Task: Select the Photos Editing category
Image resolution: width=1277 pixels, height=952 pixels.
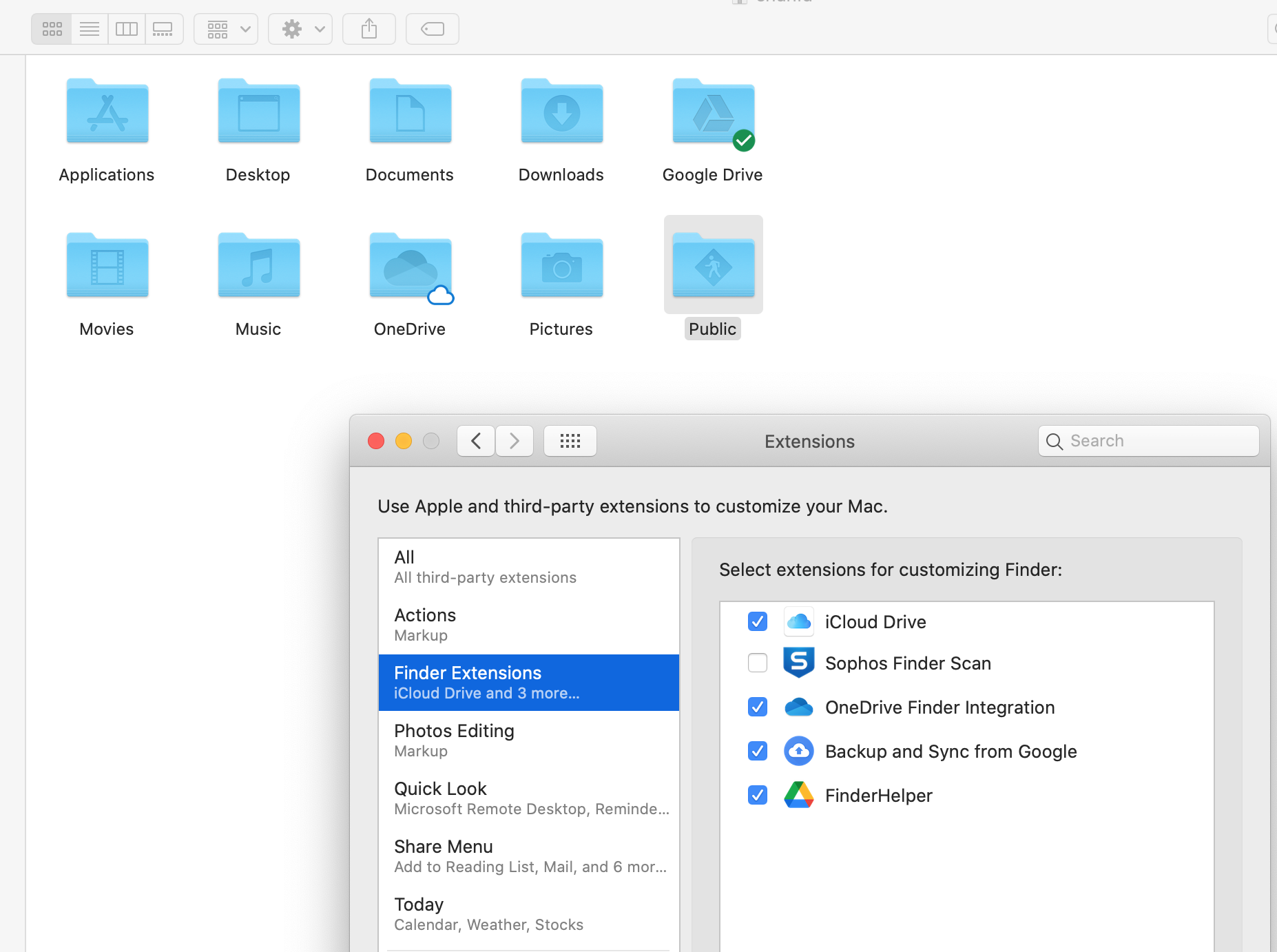Action: point(529,741)
